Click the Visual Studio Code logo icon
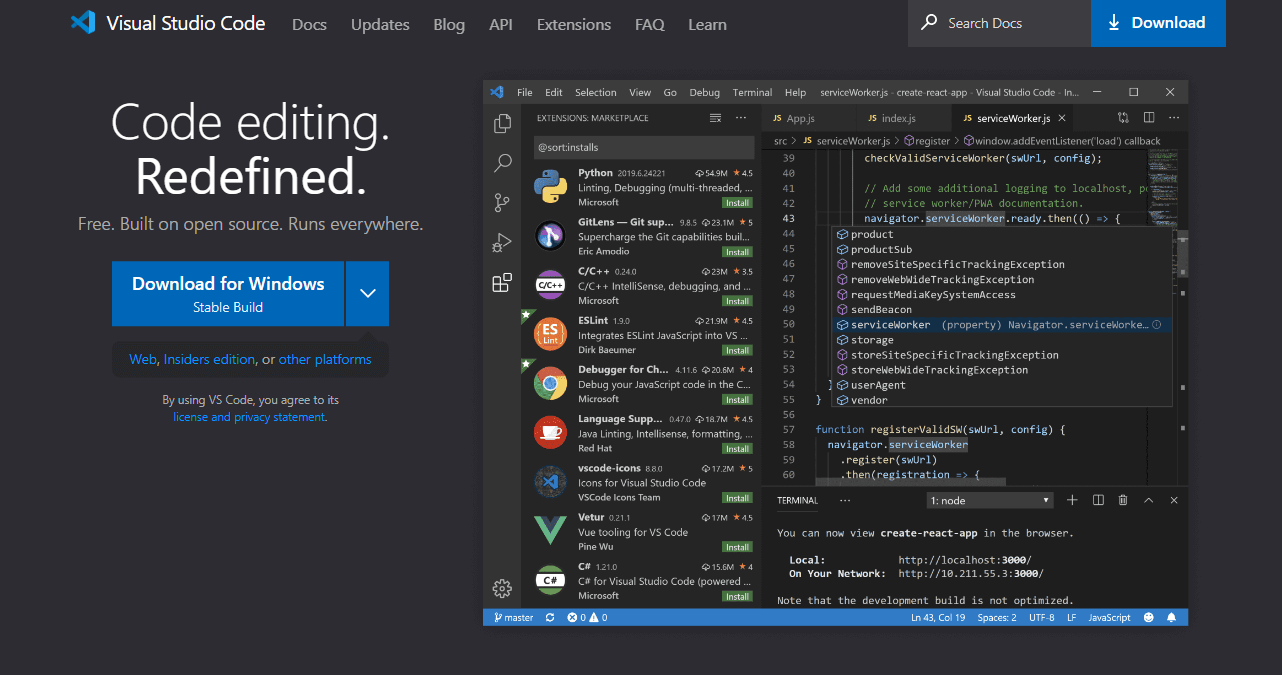The image size is (1282, 675). 82,23
